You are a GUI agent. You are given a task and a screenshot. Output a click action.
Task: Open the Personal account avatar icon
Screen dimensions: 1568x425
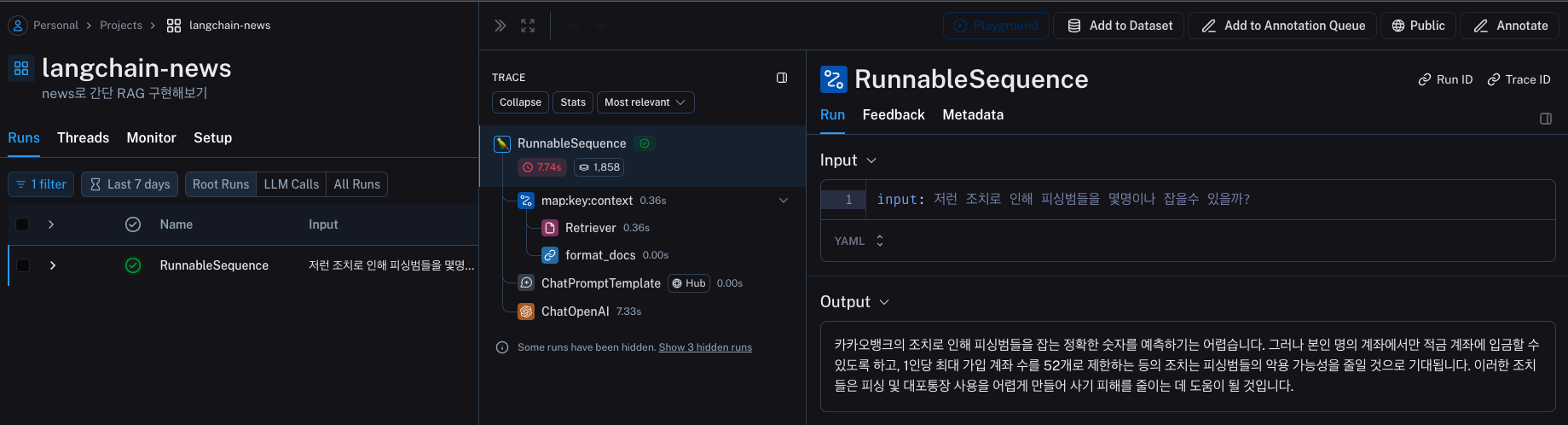[17, 26]
